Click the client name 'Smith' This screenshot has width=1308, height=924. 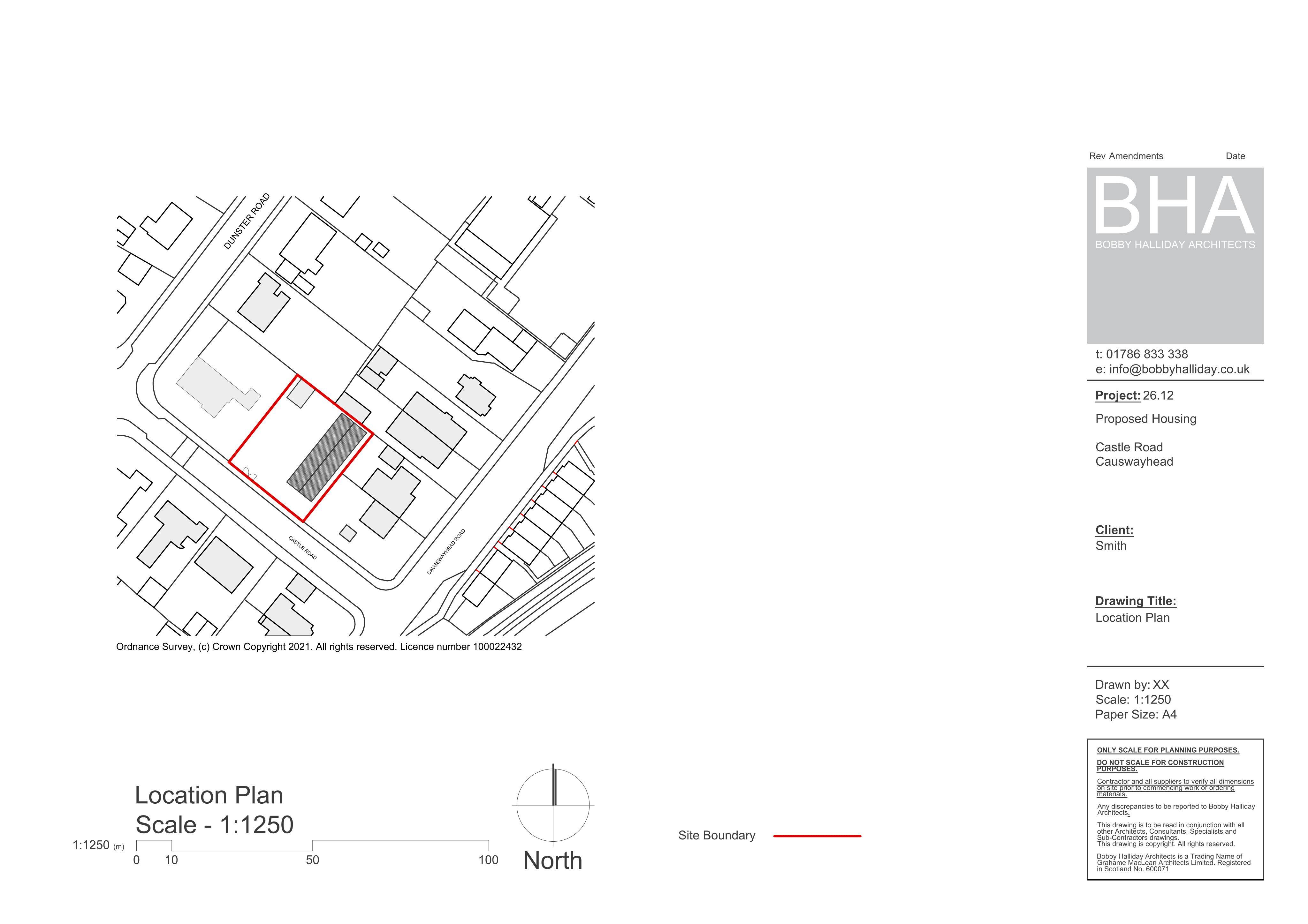coord(1111,546)
